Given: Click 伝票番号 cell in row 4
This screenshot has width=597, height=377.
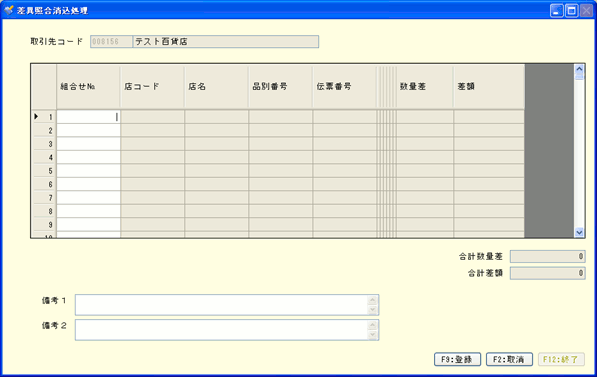Looking at the screenshot, I should click(x=345, y=157).
